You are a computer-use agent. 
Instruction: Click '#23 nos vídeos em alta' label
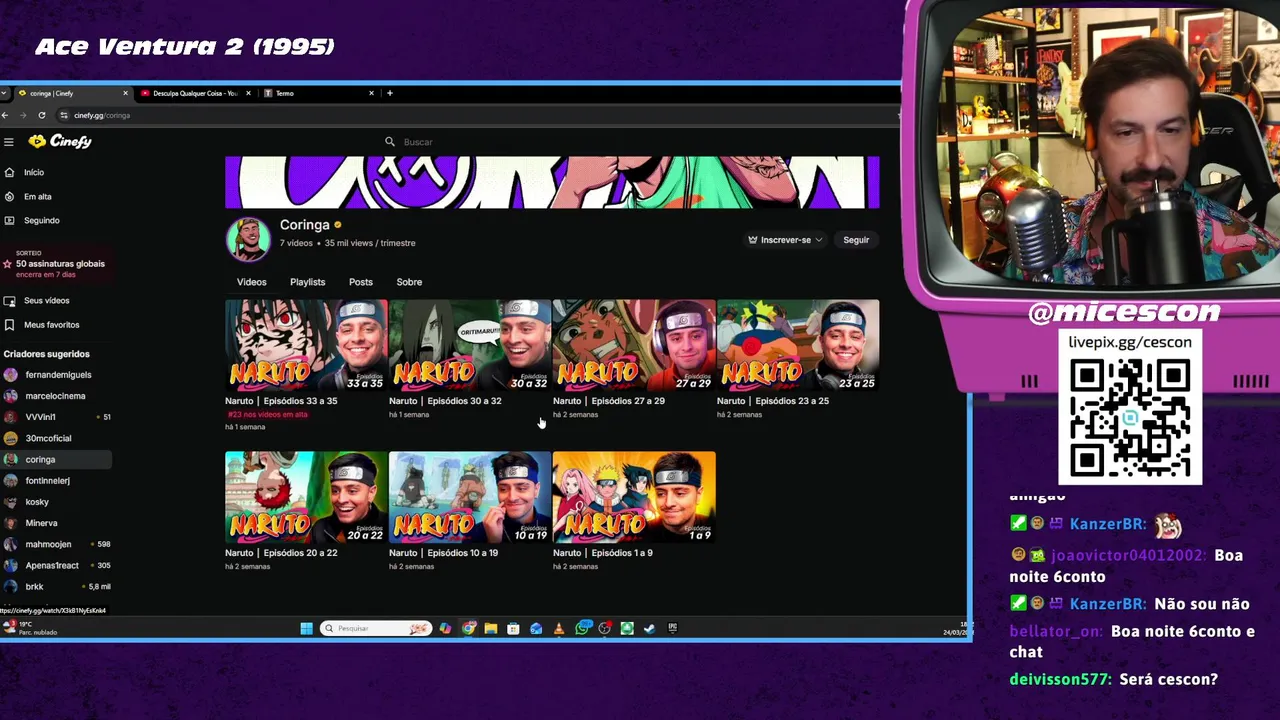pyautogui.click(x=268, y=414)
